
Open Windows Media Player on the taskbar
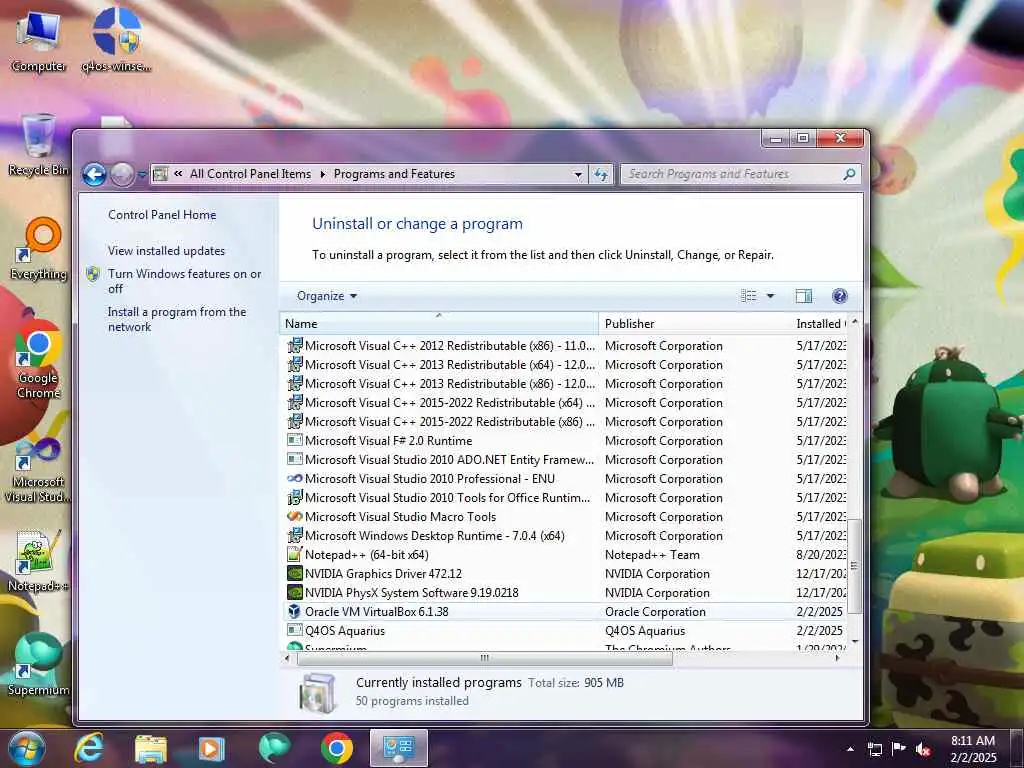(x=212, y=749)
